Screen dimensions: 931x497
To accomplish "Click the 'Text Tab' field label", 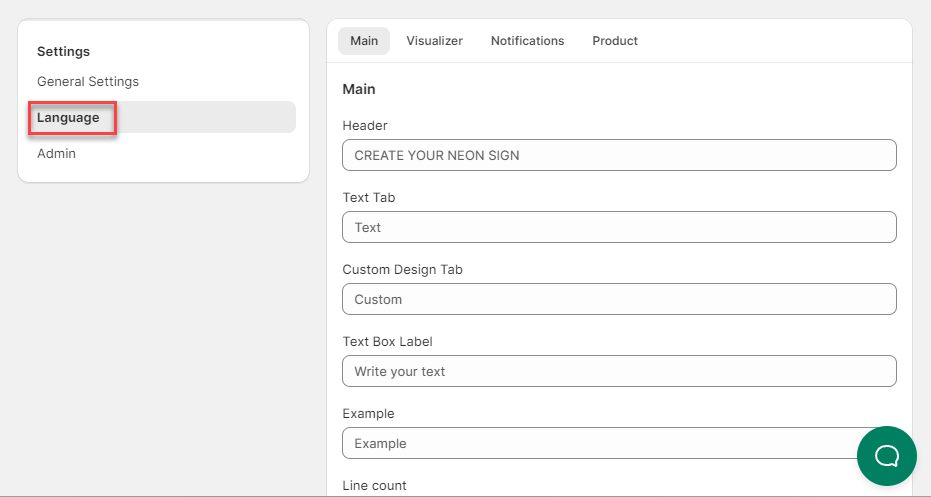I will tap(369, 197).
